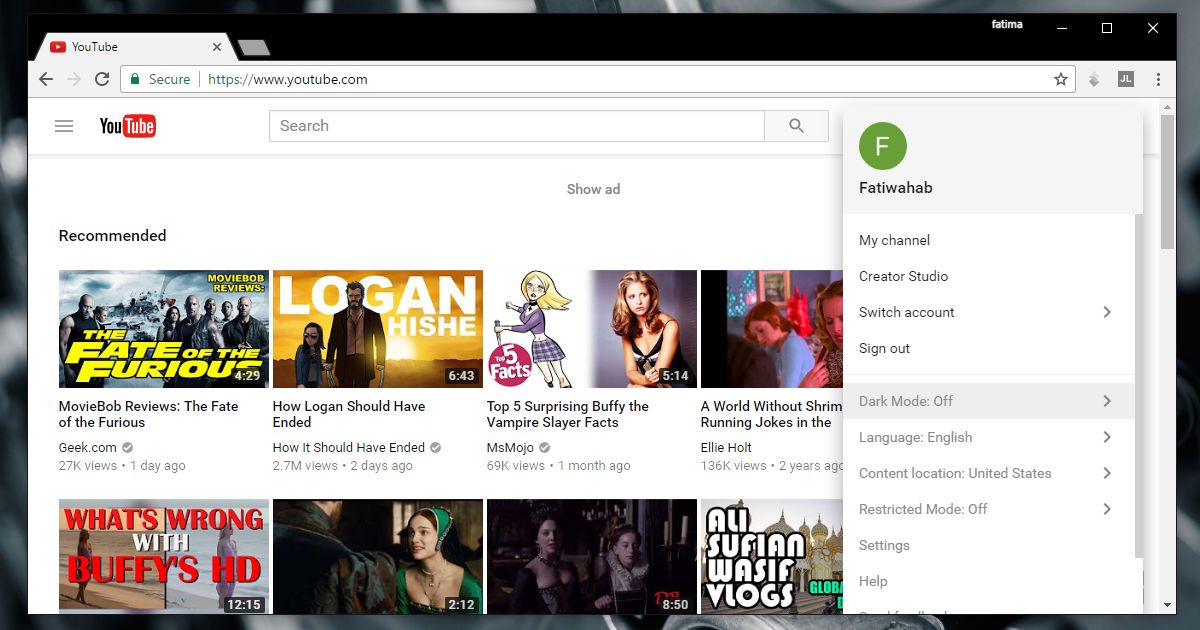1200x630 pixels.
Task: Click the green F account avatar
Action: click(x=882, y=146)
